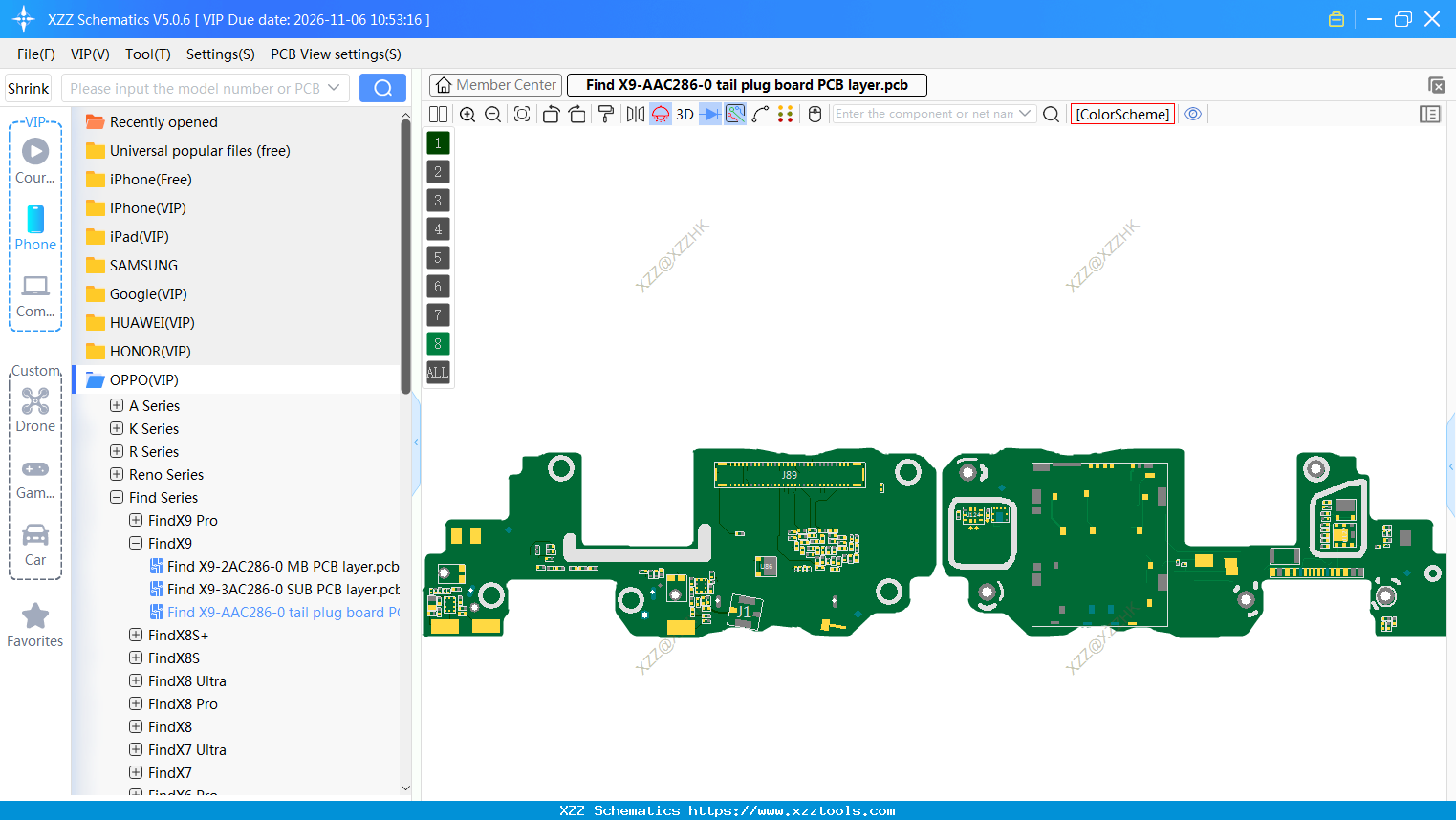This screenshot has height=820, width=1456.
Task: Click the zoom out magnifier icon
Action: 493,114
